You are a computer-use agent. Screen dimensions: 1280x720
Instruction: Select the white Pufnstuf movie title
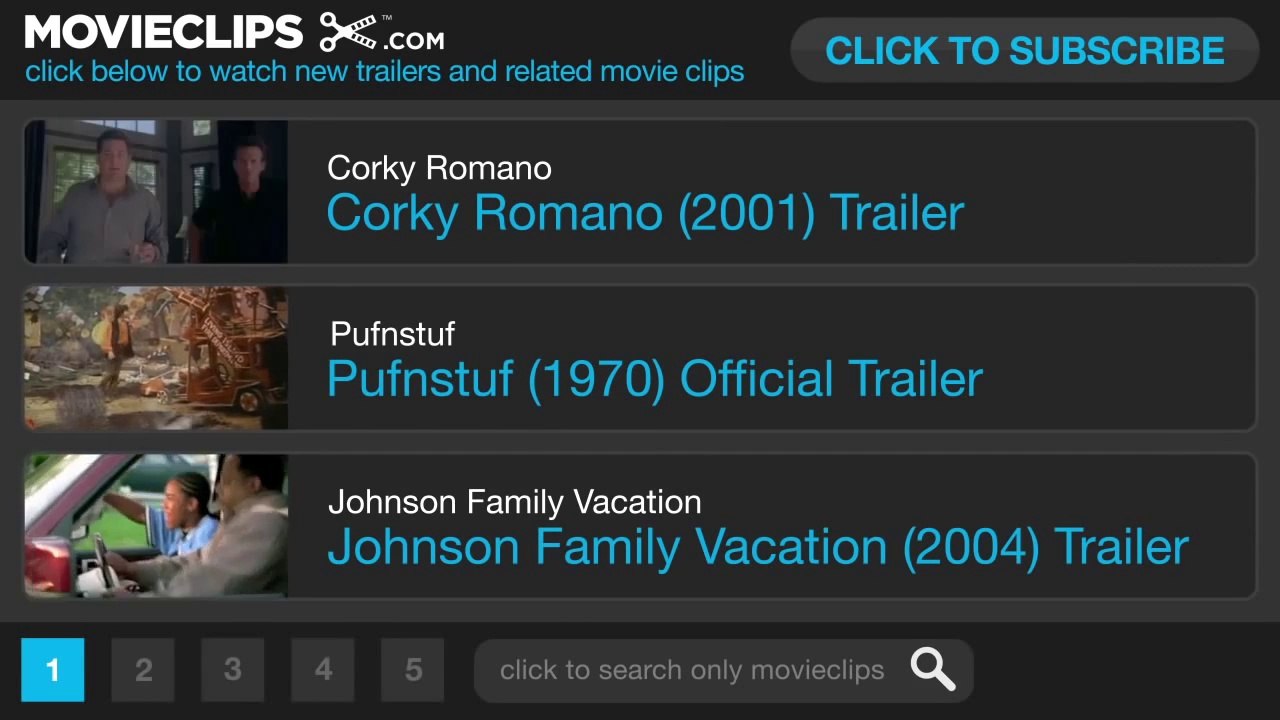coord(392,334)
